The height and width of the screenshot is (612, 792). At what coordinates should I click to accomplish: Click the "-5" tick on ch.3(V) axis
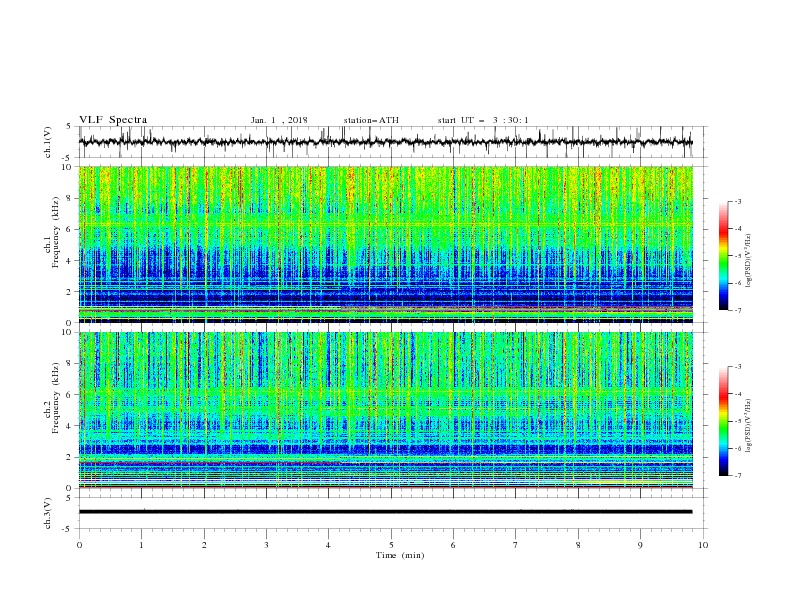click(67, 529)
